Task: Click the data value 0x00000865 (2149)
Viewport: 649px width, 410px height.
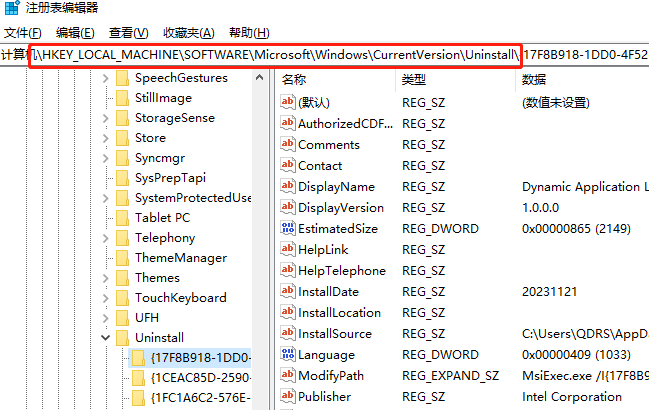Action: [576, 229]
